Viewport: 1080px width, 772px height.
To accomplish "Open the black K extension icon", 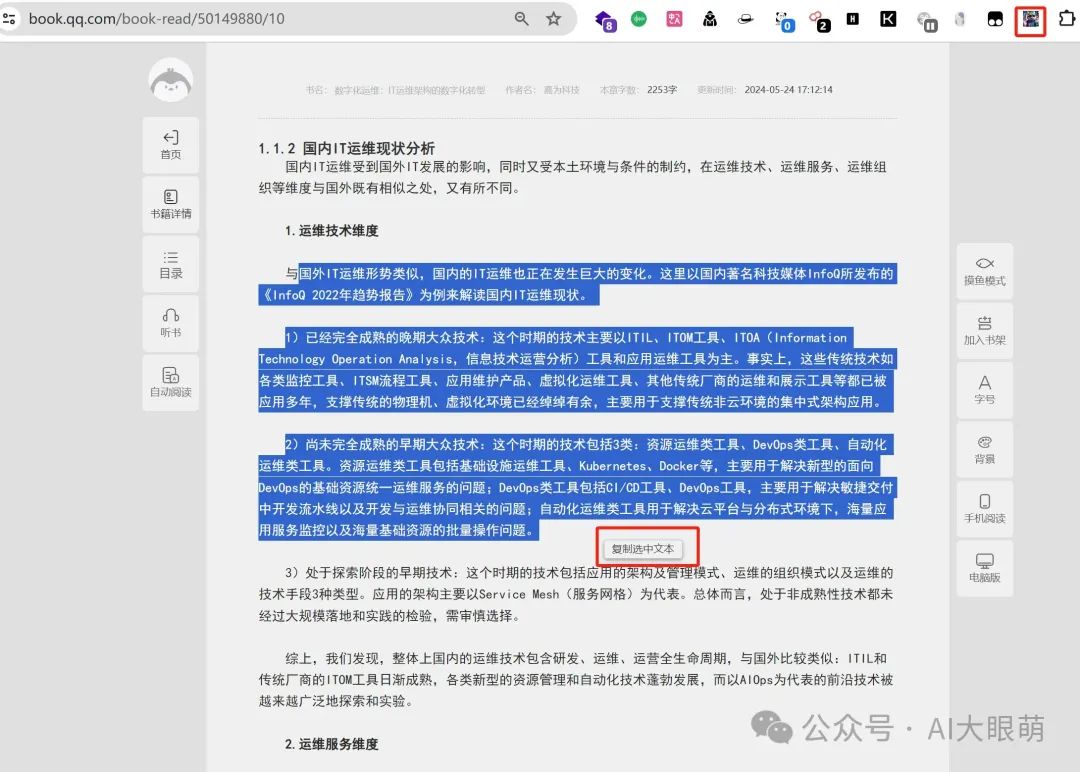I will pos(889,19).
